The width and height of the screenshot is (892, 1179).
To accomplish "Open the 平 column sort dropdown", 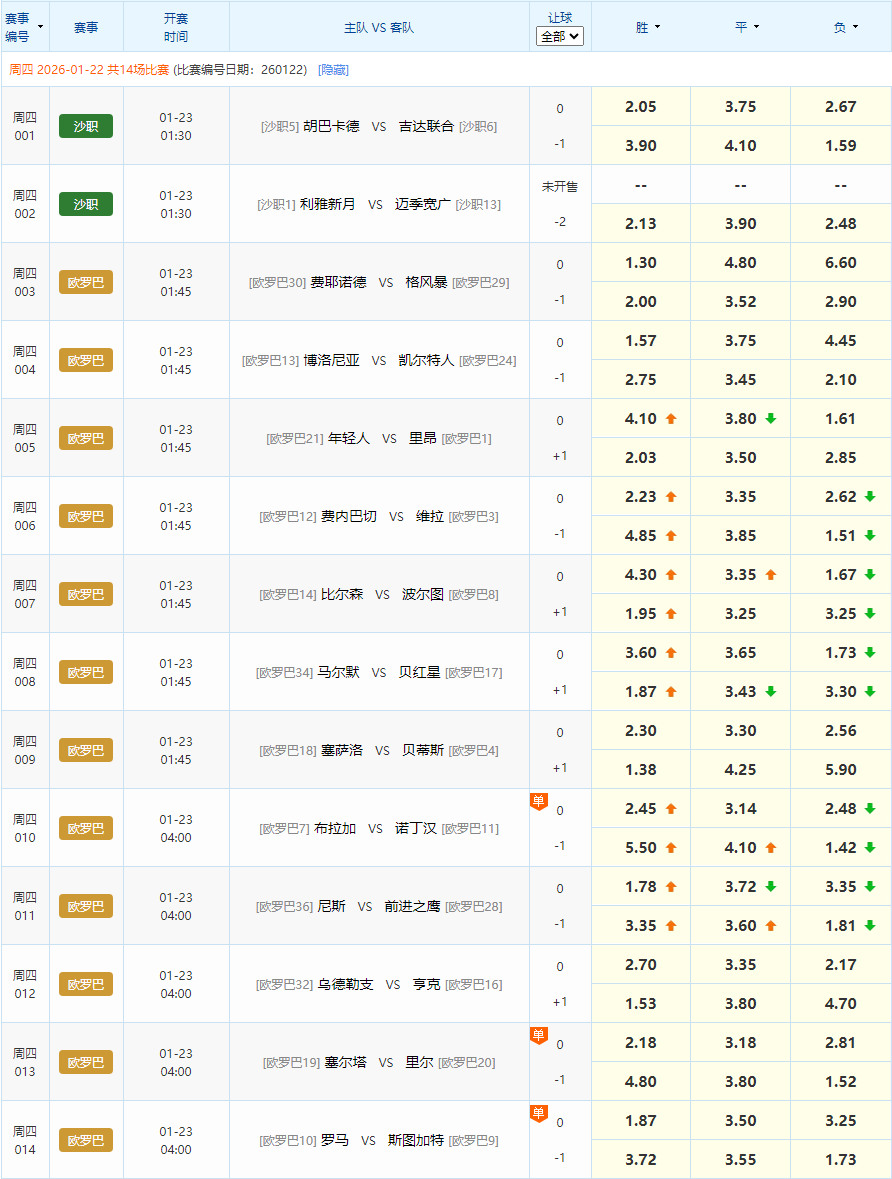I will click(x=745, y=27).
